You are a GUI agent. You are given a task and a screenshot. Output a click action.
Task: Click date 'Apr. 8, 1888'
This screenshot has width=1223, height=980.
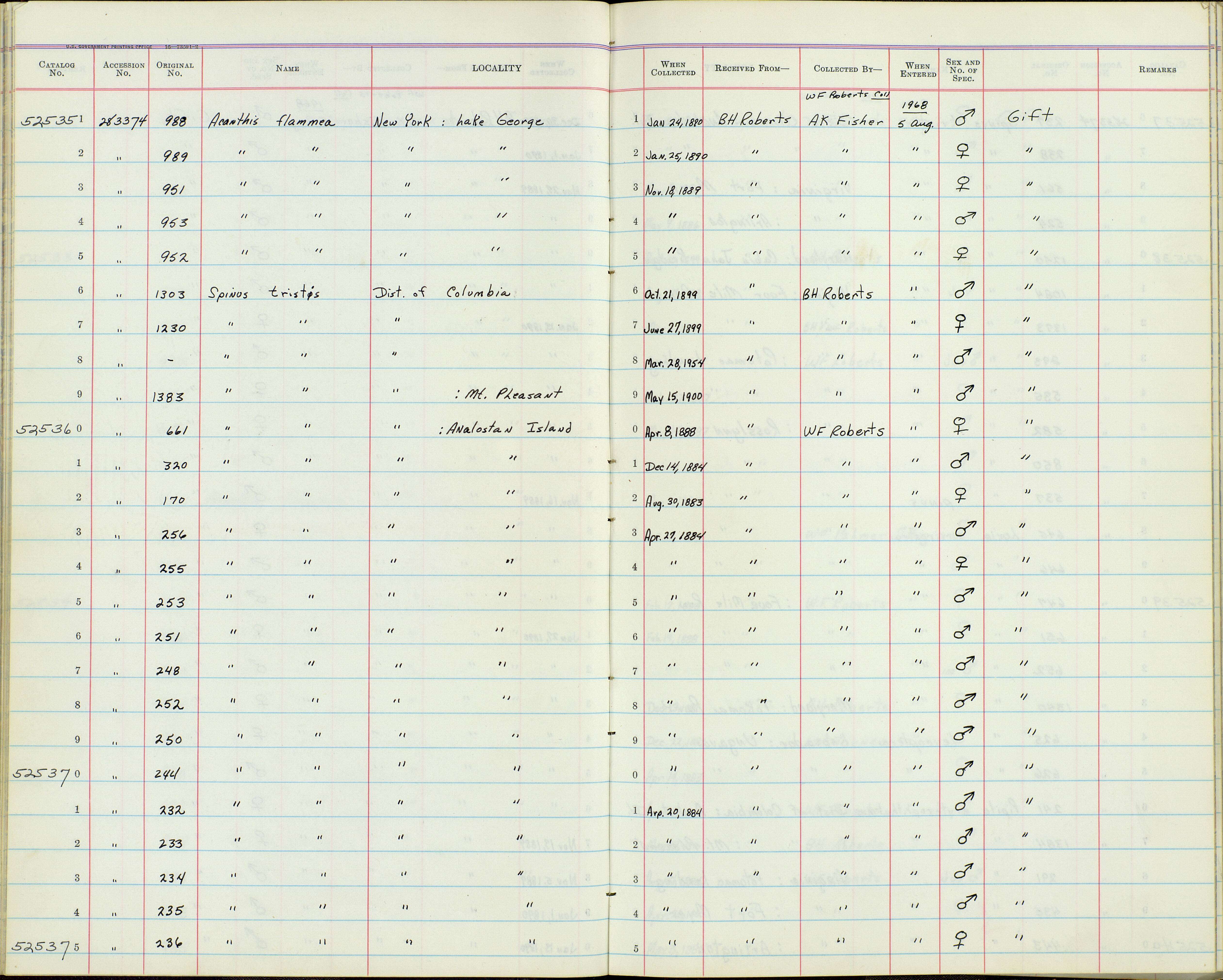671,432
